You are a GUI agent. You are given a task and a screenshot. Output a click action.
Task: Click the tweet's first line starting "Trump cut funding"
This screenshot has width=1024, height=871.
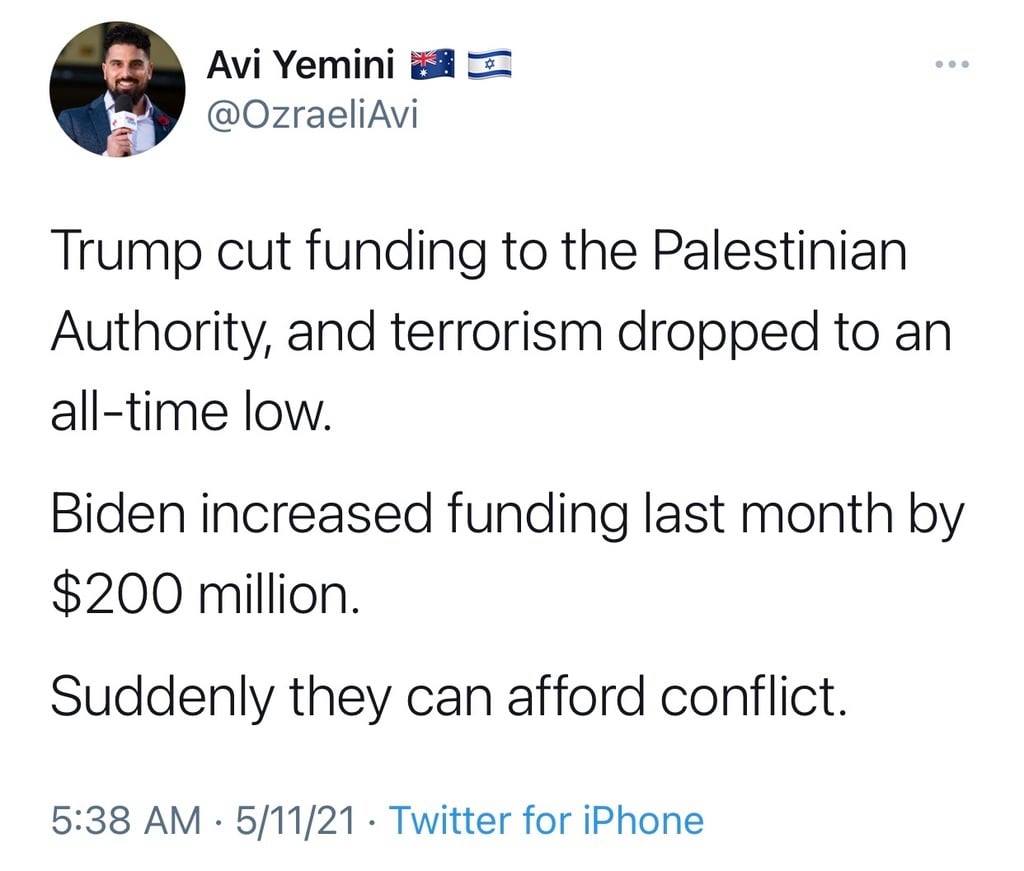(479, 255)
